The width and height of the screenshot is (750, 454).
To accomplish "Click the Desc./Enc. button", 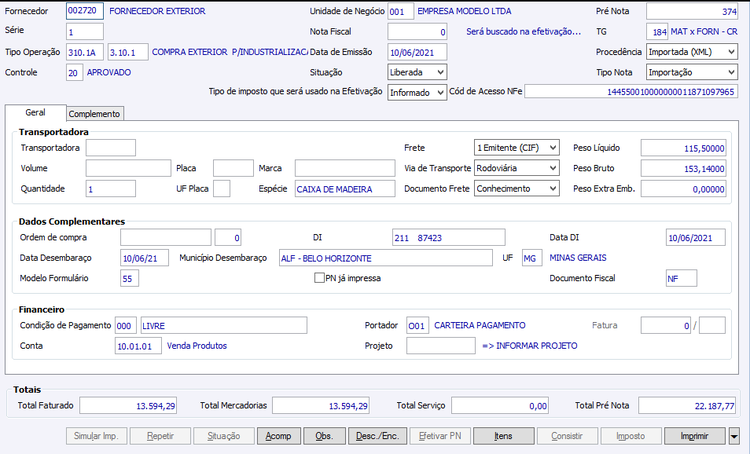I will [x=377, y=436].
